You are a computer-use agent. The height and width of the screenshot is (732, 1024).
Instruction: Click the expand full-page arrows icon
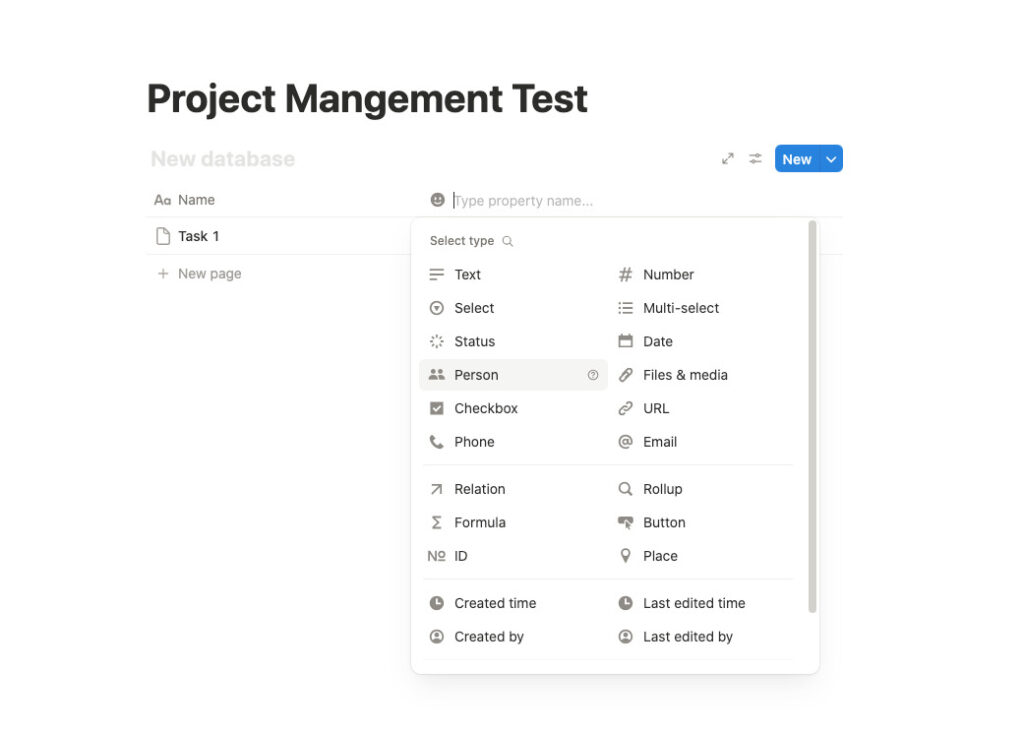tap(728, 159)
